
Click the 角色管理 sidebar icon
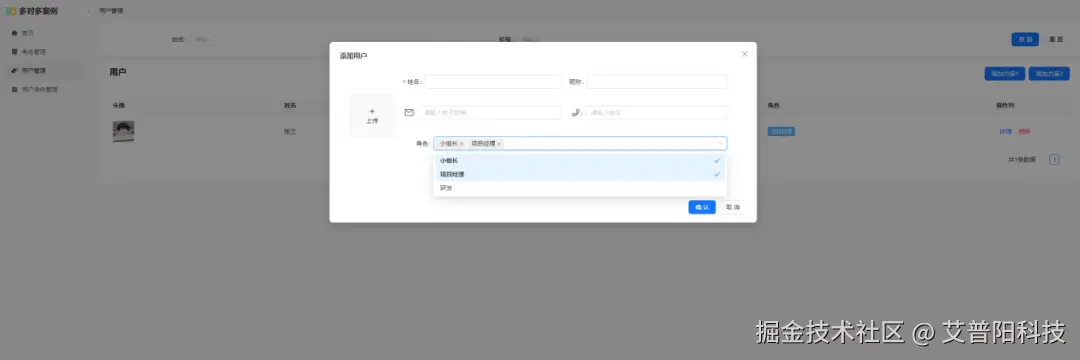(x=14, y=52)
